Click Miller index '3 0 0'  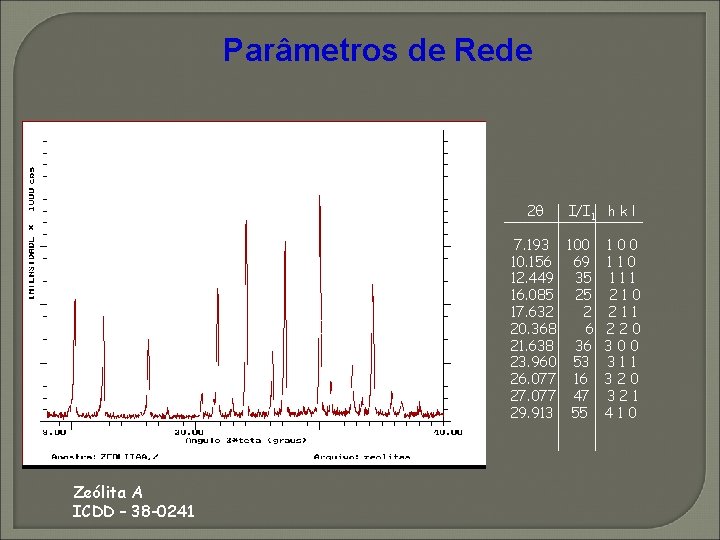(621, 345)
